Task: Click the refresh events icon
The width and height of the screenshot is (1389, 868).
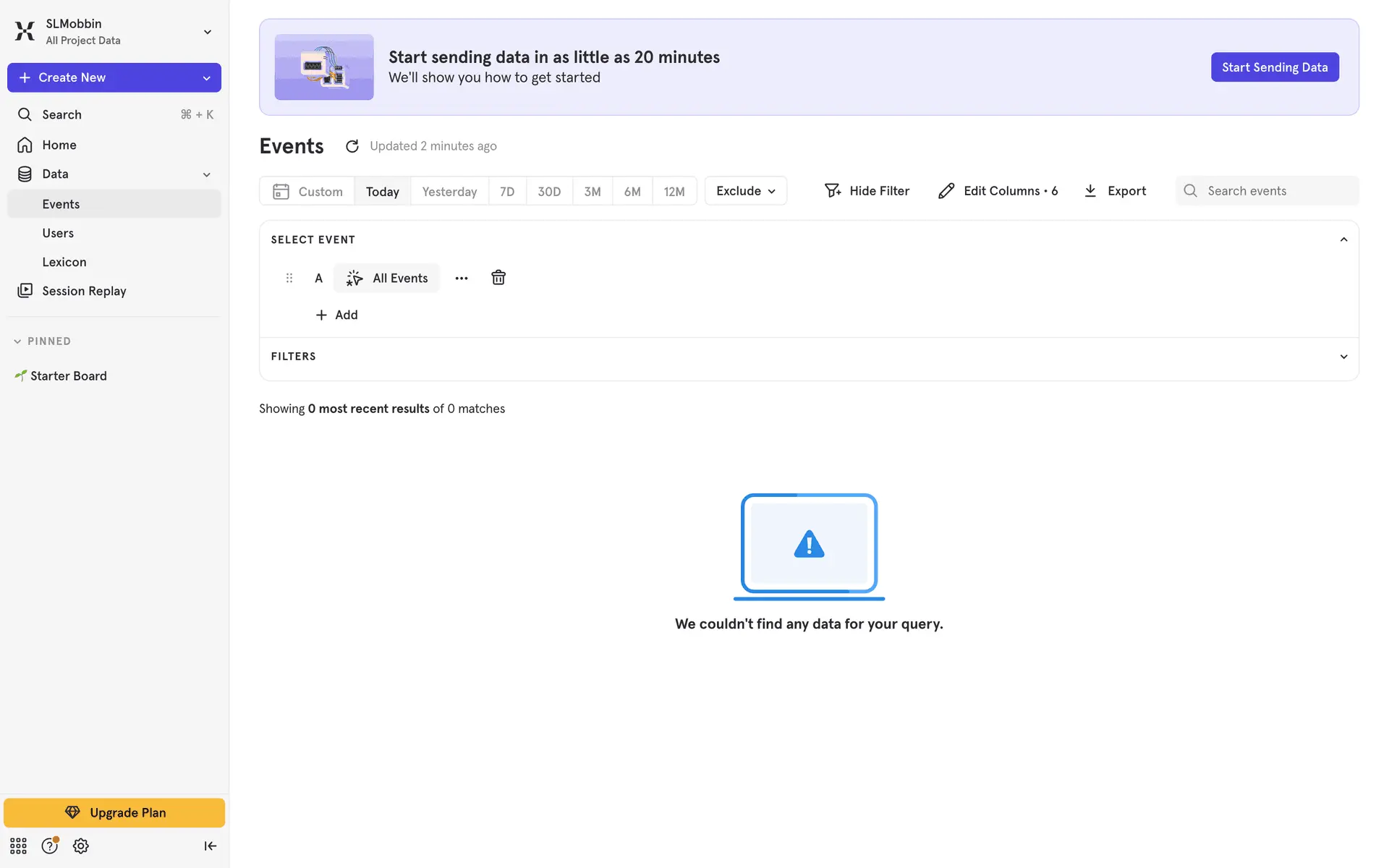Action: click(x=352, y=147)
